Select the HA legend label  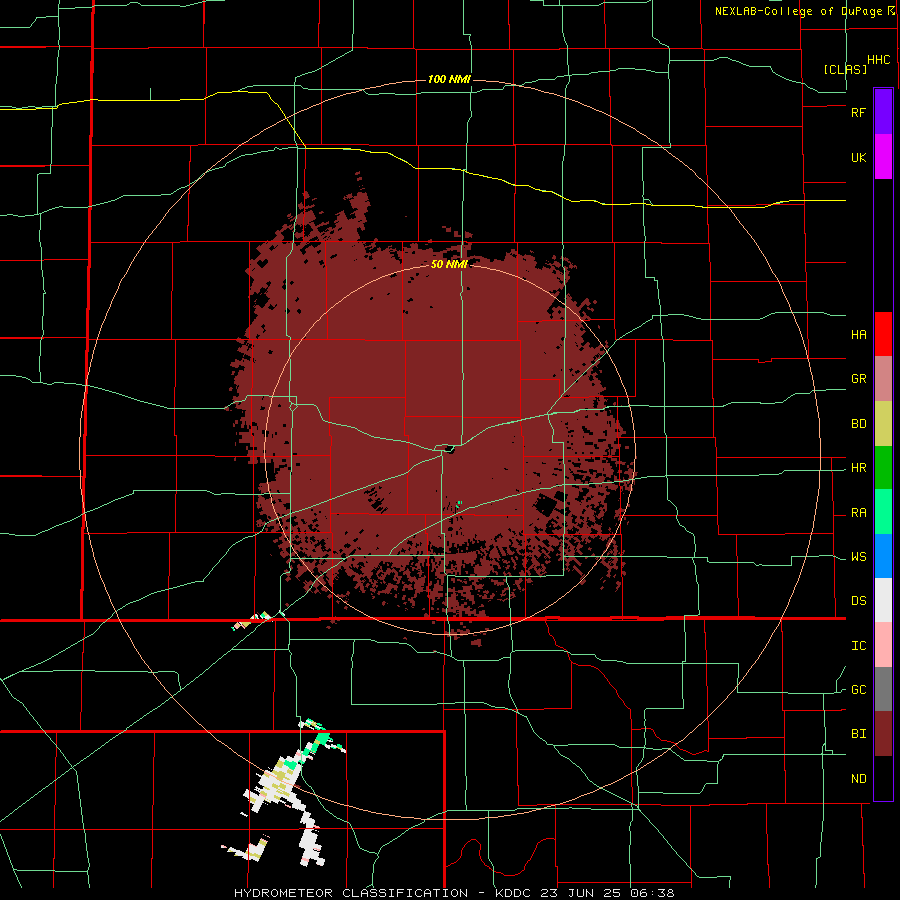coord(858,335)
